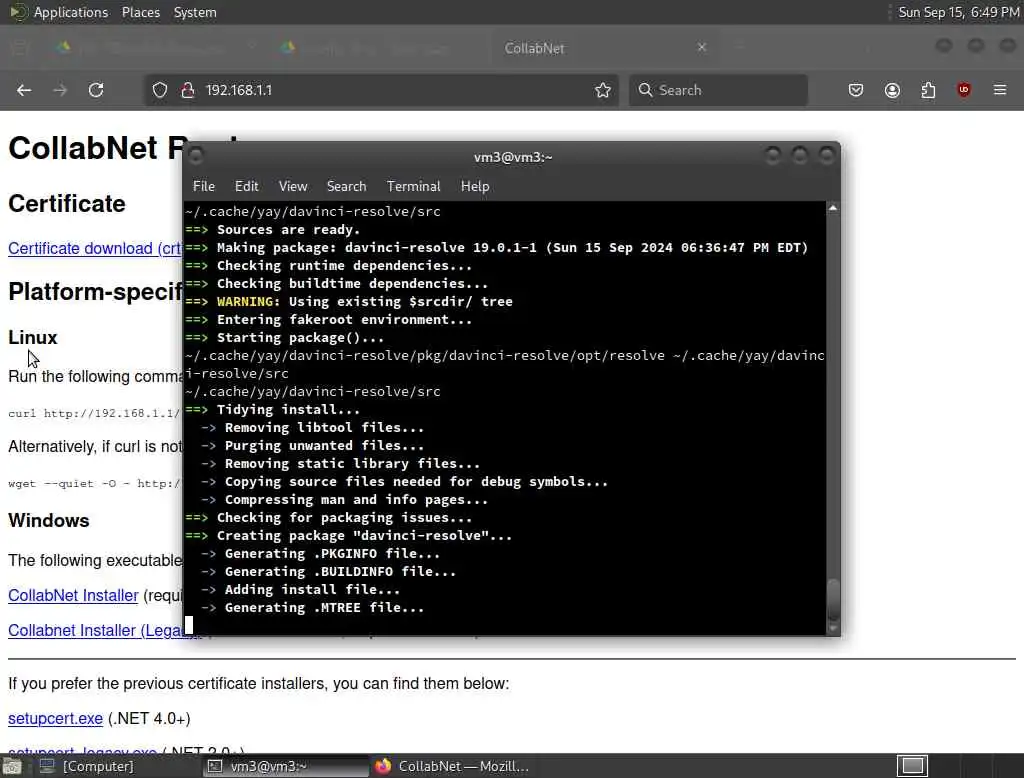Click terminal scrollbar up arrow

[x=833, y=208]
